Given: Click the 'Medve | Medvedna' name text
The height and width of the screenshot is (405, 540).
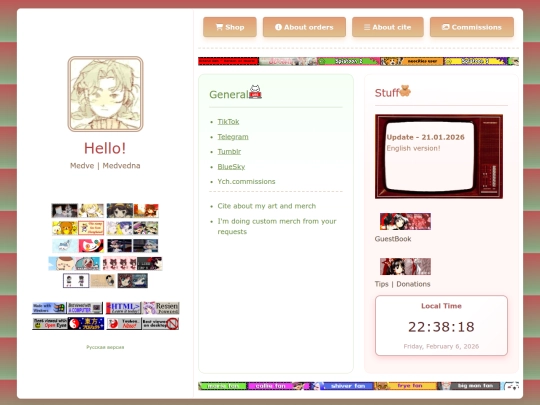Looking at the screenshot, I should click(x=105, y=166).
